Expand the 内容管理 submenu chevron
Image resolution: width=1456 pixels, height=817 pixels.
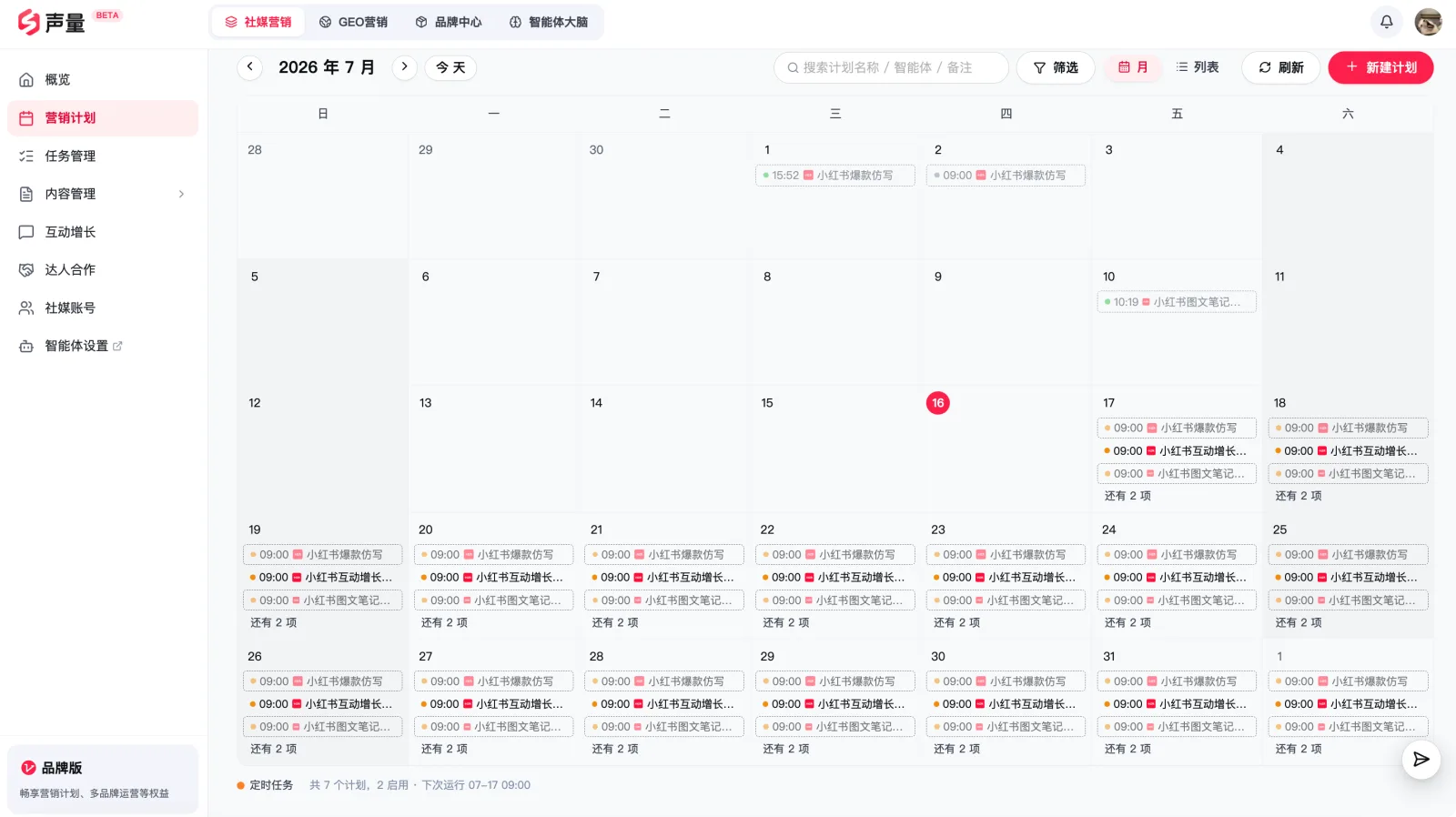click(181, 194)
